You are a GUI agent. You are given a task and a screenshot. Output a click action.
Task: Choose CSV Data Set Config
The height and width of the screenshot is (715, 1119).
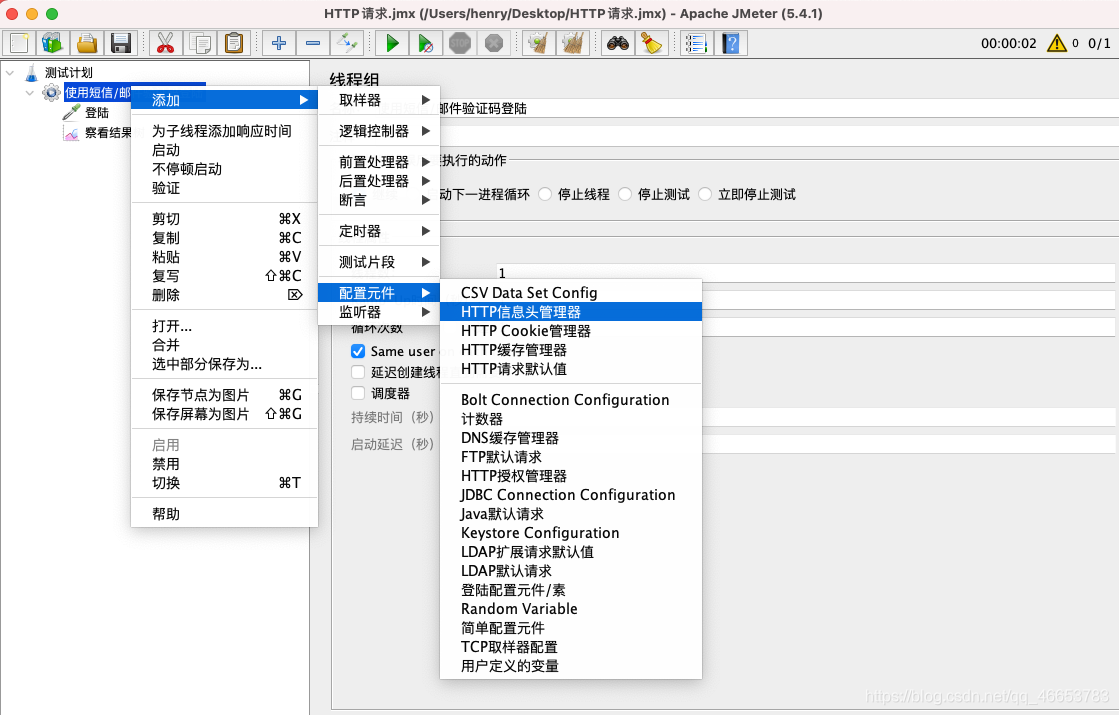(571, 293)
